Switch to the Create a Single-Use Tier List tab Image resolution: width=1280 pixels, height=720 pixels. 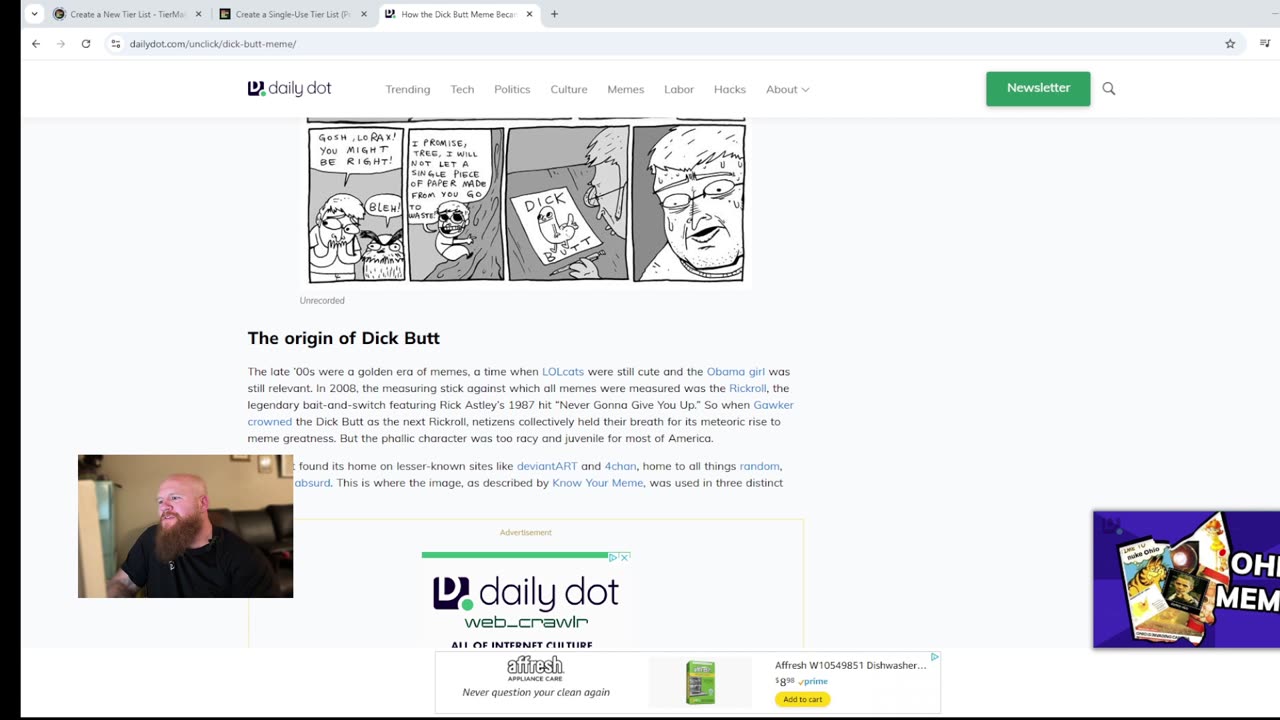[293, 14]
